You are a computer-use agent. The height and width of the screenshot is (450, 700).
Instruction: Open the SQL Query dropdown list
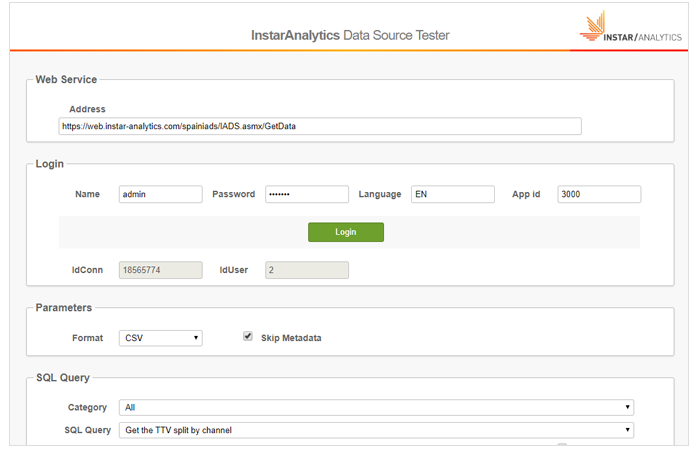(376, 430)
